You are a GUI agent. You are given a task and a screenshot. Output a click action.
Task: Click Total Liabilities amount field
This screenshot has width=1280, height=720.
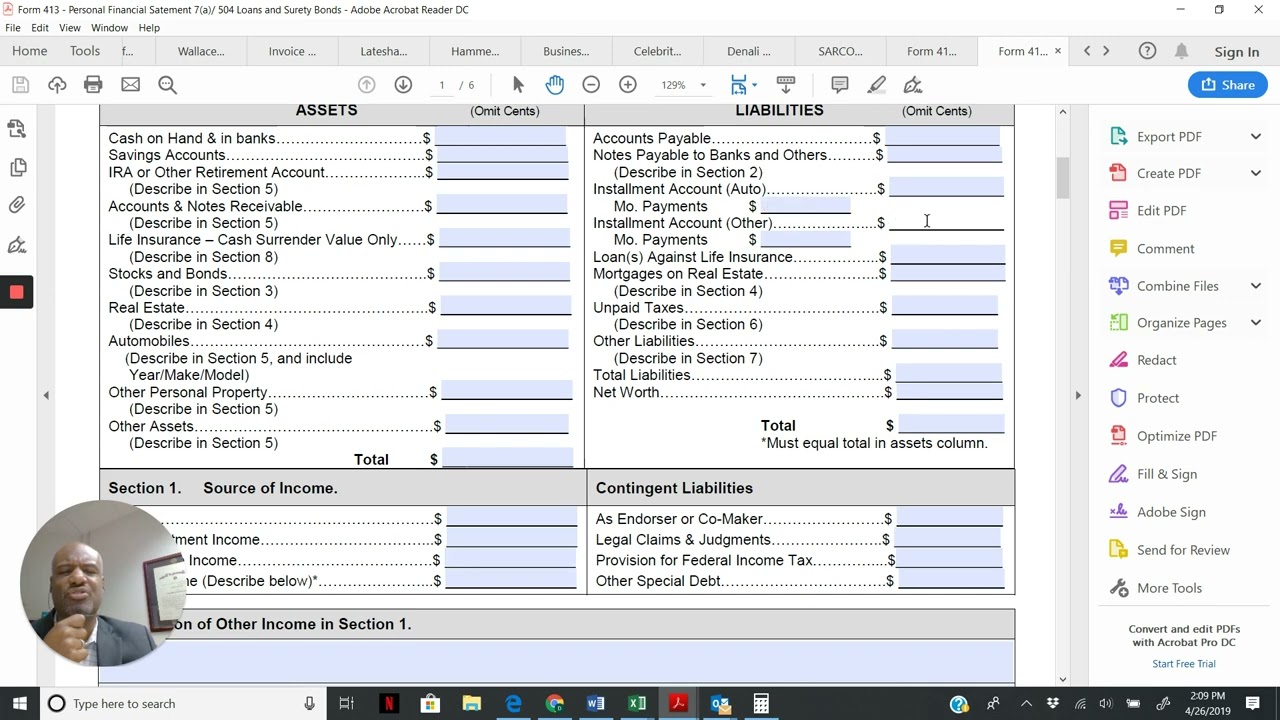pyautogui.click(x=948, y=374)
